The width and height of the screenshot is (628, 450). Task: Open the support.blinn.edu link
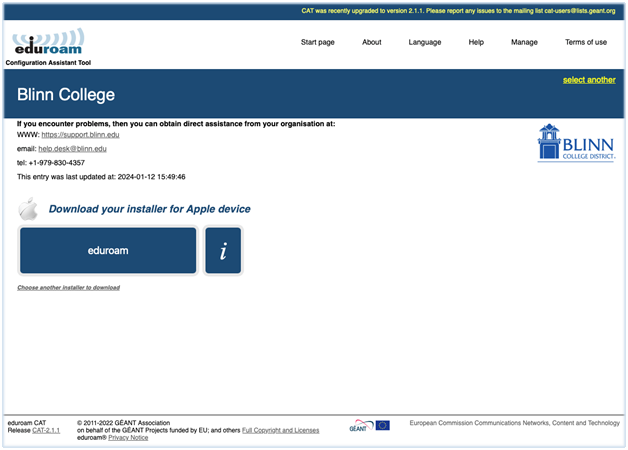point(81,135)
